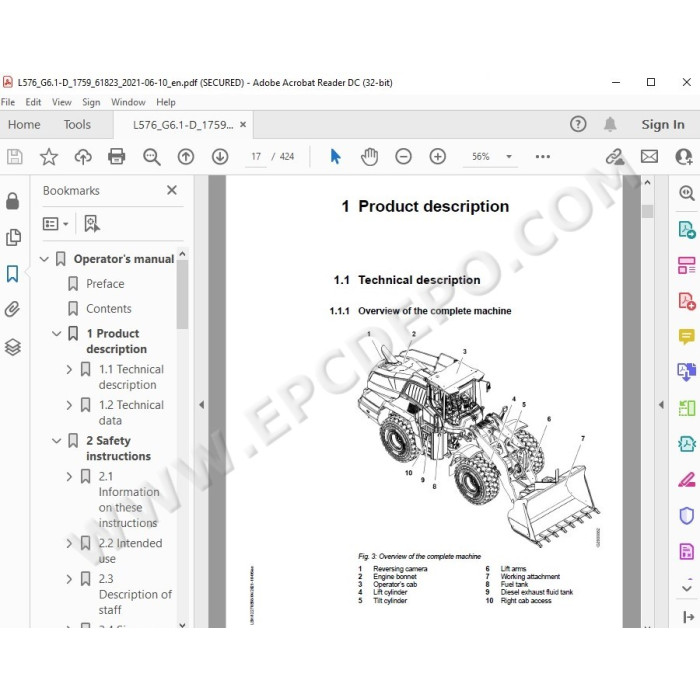The height and width of the screenshot is (700, 700).
Task: Open the Protect shield tool icon
Action: (686, 516)
